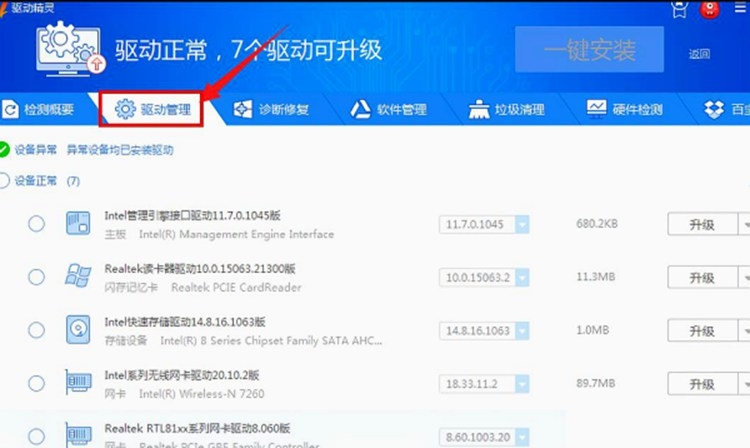
Task: Switch to the 驱动管理 tab
Action: (152, 109)
